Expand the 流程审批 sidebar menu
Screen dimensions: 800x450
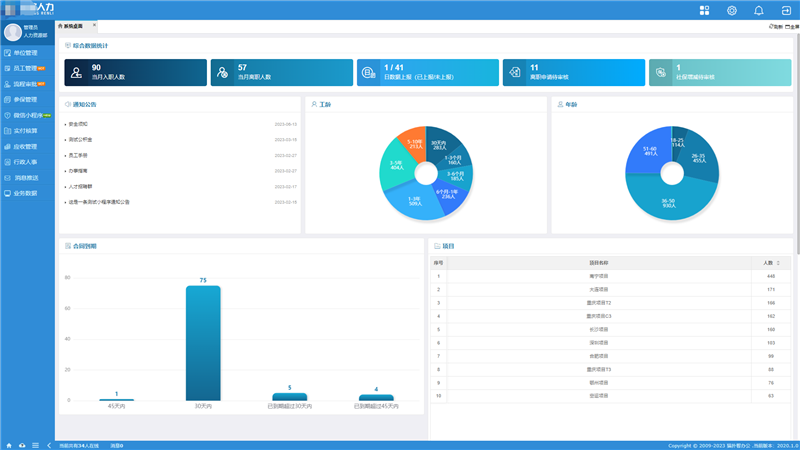pyautogui.click(x=27, y=84)
